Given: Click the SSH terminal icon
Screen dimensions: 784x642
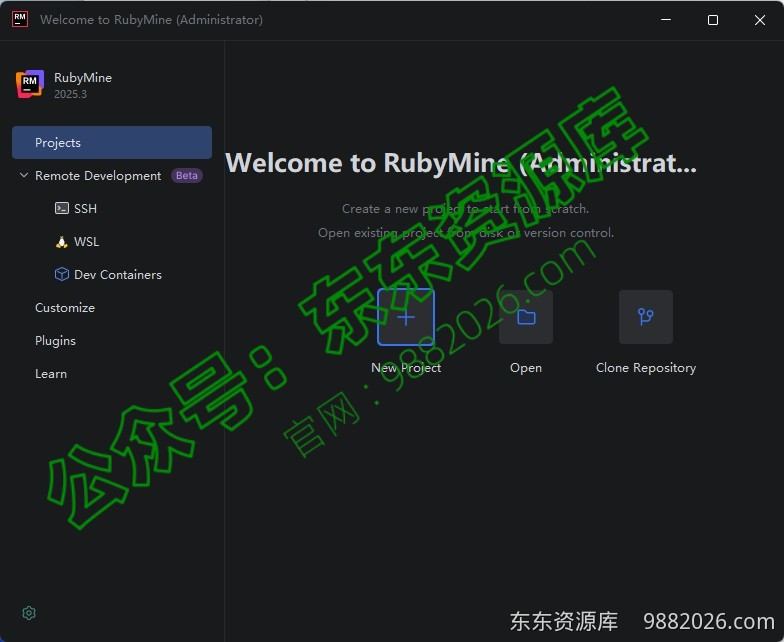Looking at the screenshot, I should coord(62,208).
